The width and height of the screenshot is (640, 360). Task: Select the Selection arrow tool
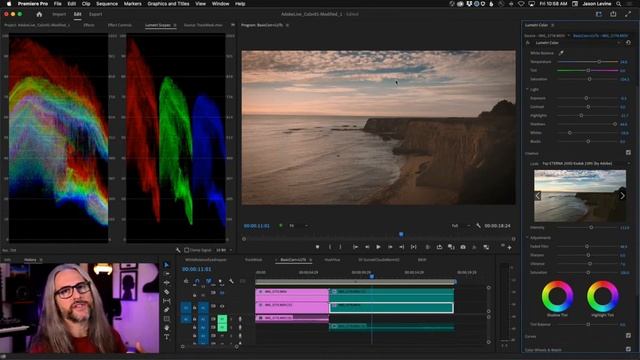tap(167, 265)
